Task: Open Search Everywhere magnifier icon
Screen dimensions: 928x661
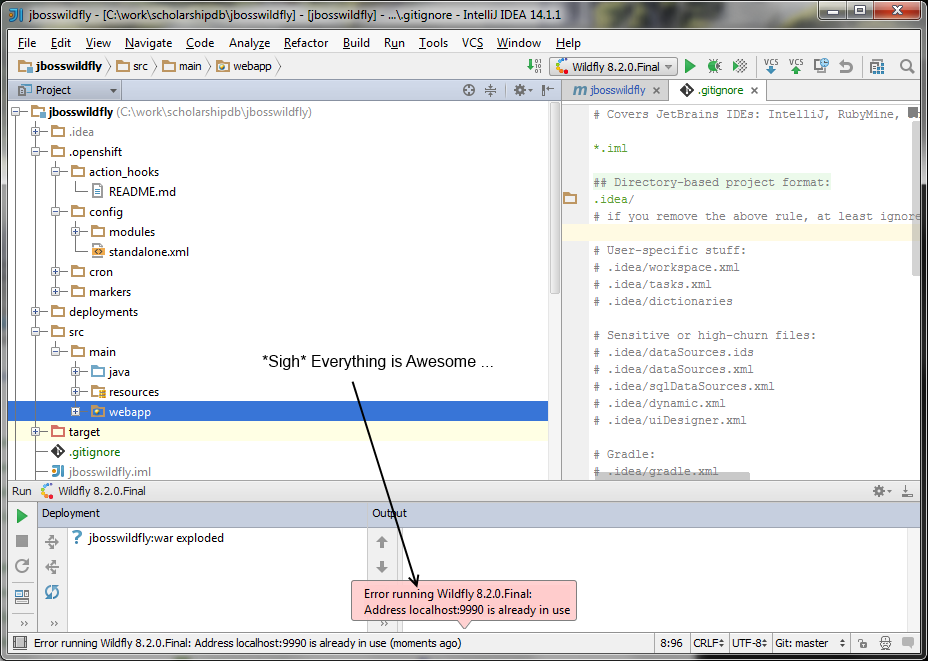Action: click(907, 66)
